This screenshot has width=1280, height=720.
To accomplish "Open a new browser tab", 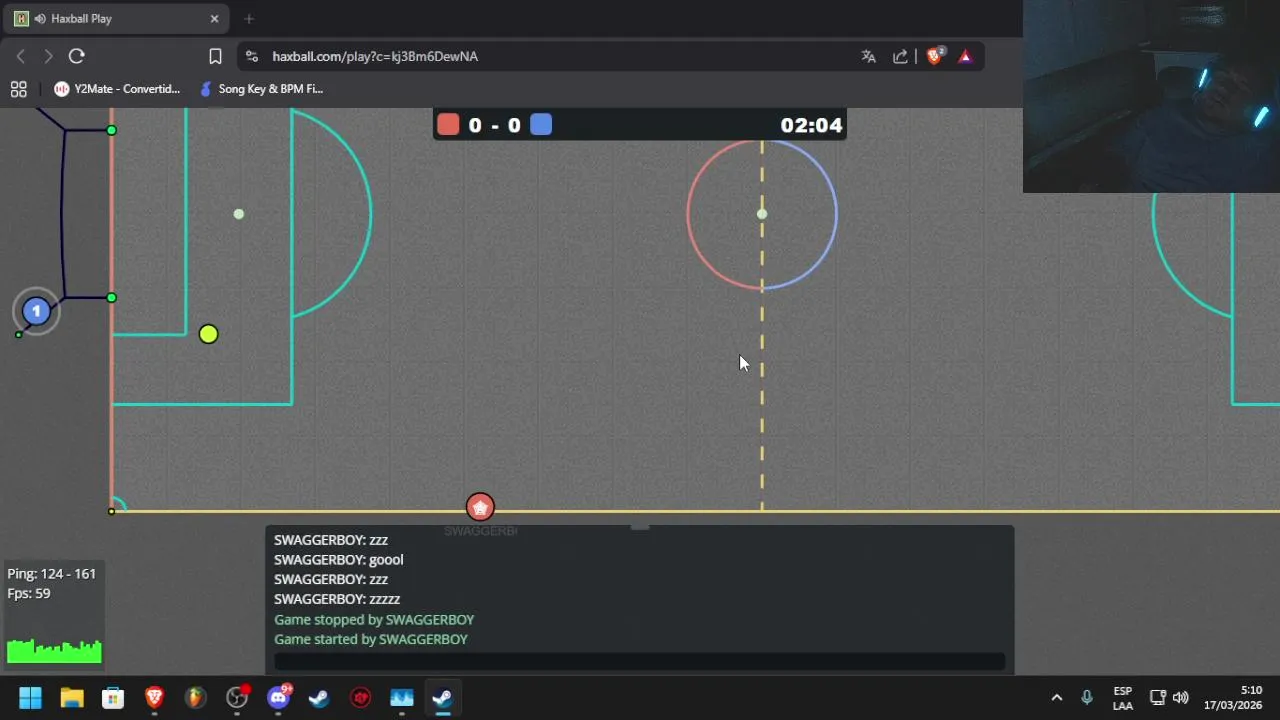I will [249, 18].
